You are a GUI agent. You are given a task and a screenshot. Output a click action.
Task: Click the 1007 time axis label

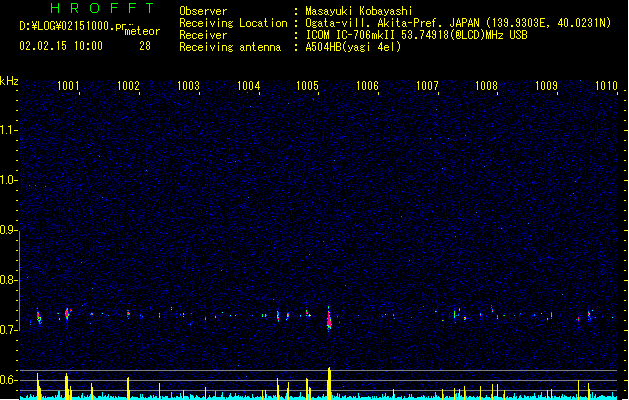click(x=427, y=86)
